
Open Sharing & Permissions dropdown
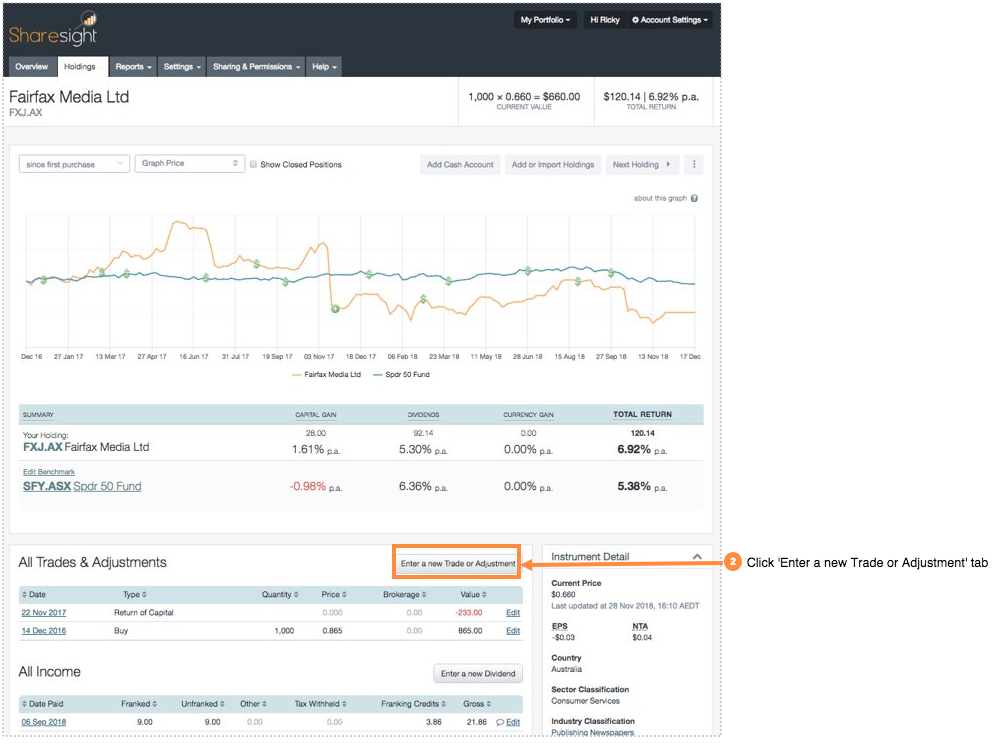256,67
